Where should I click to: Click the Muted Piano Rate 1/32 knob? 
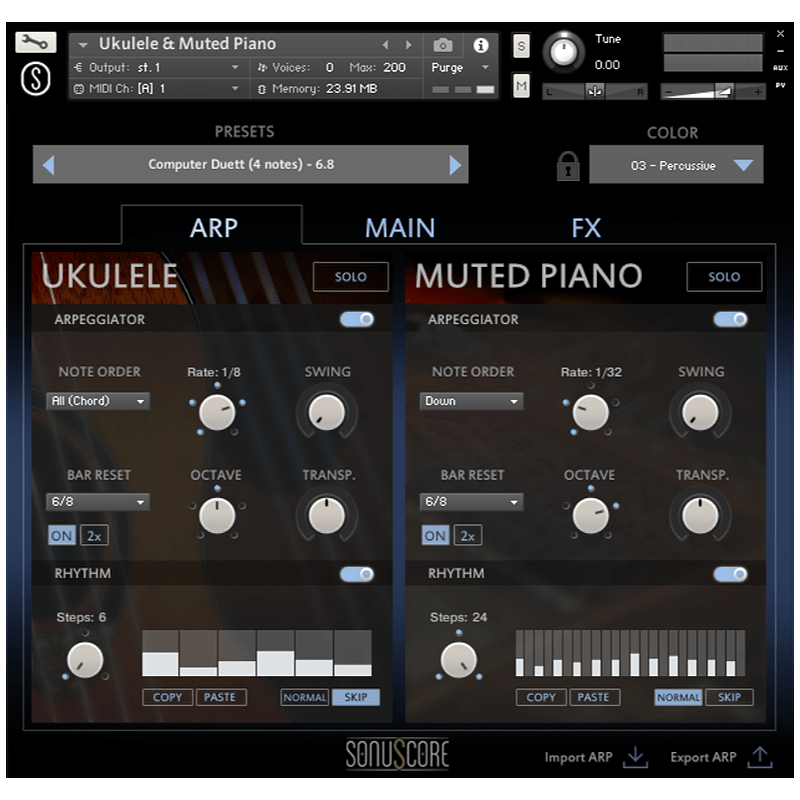tap(590, 412)
